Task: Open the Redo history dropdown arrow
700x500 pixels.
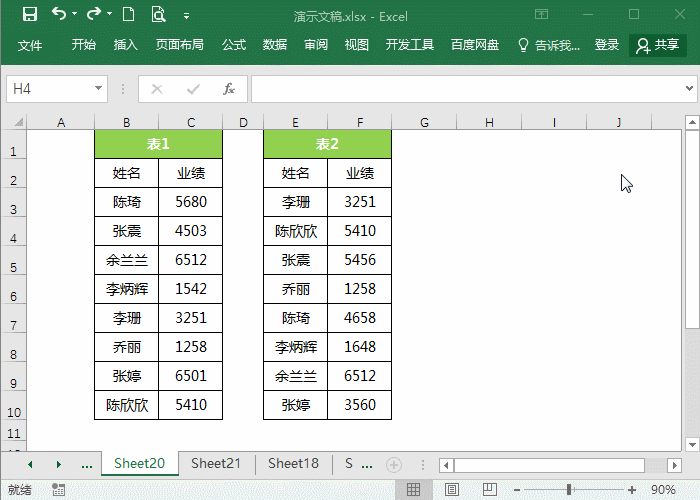Action: point(109,14)
